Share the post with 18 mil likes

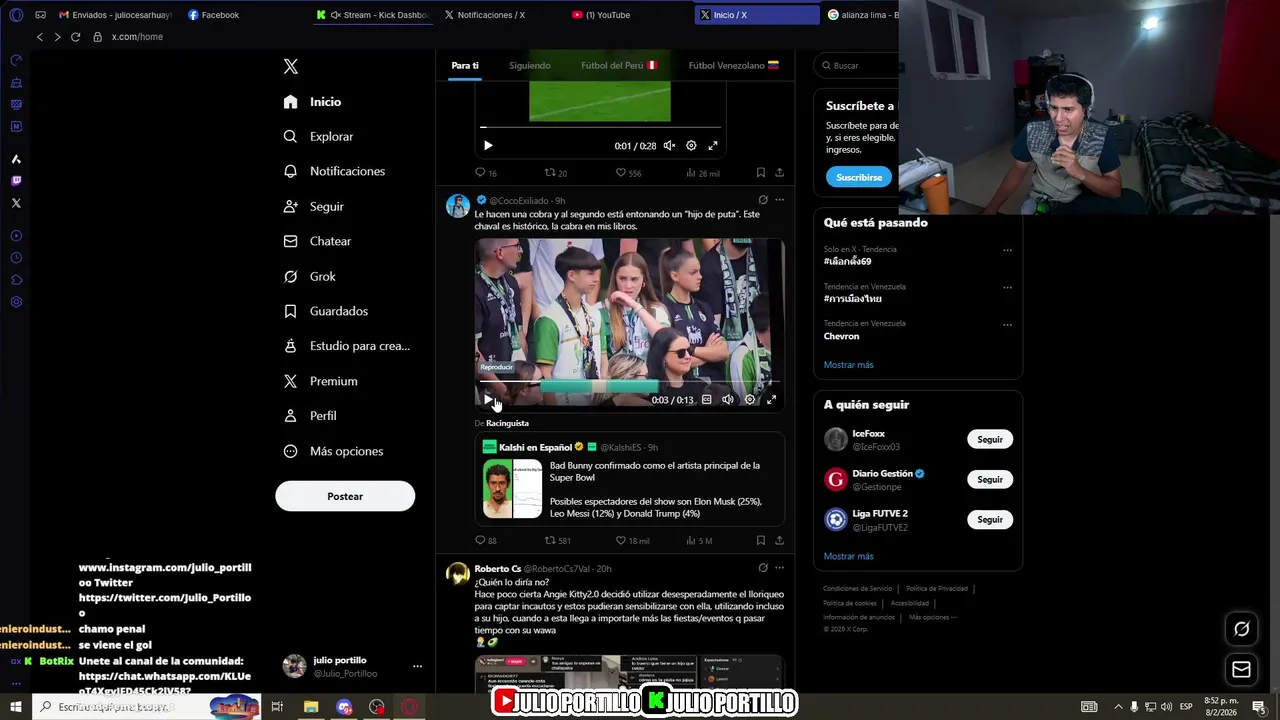pos(779,541)
